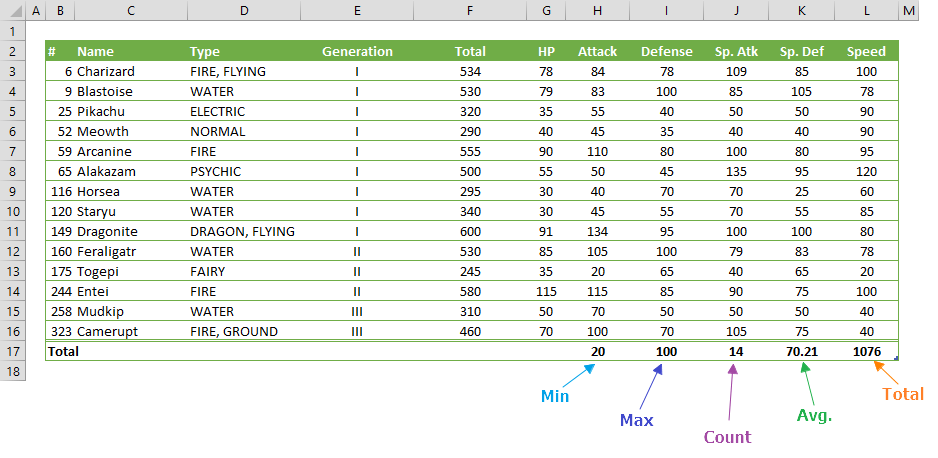Select Dragonite's Attack value 134

(597, 231)
